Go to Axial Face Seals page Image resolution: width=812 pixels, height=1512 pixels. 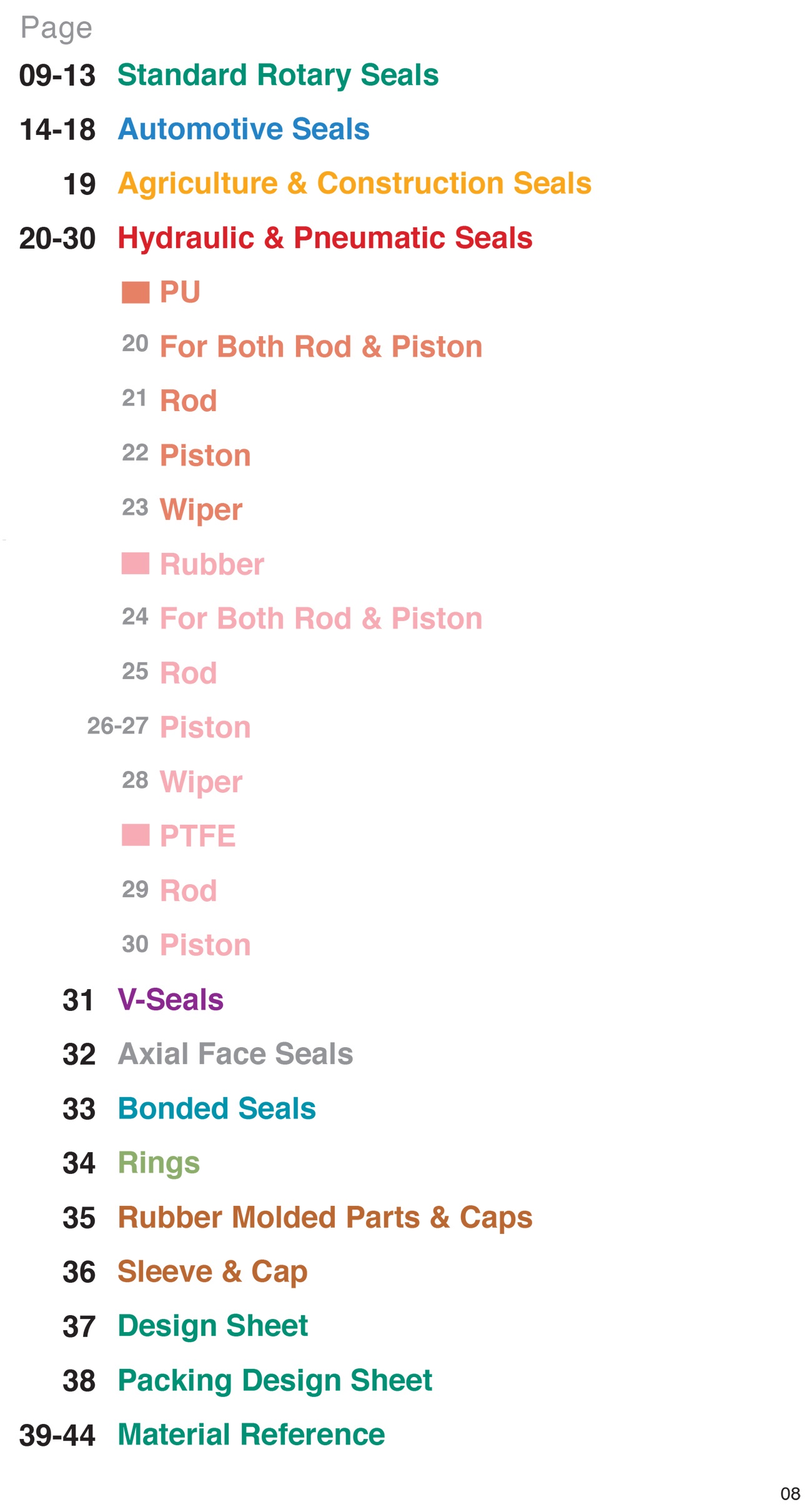(235, 1053)
